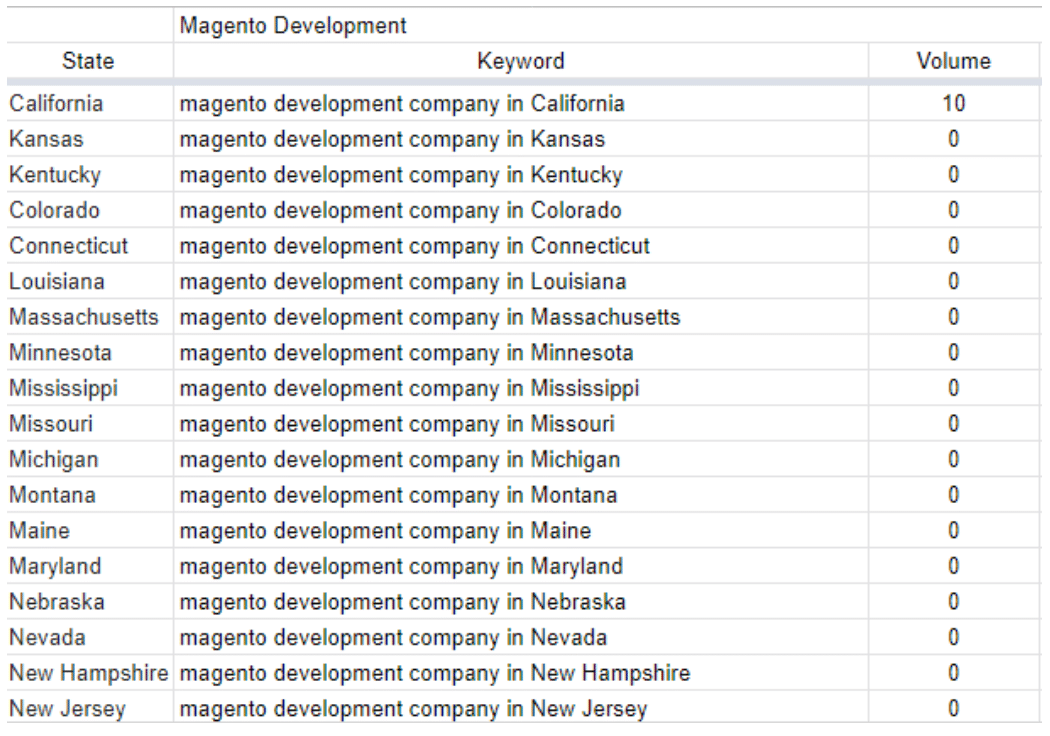
Task: Click 'magento development company in Michigan' cell
Action: tap(520, 459)
